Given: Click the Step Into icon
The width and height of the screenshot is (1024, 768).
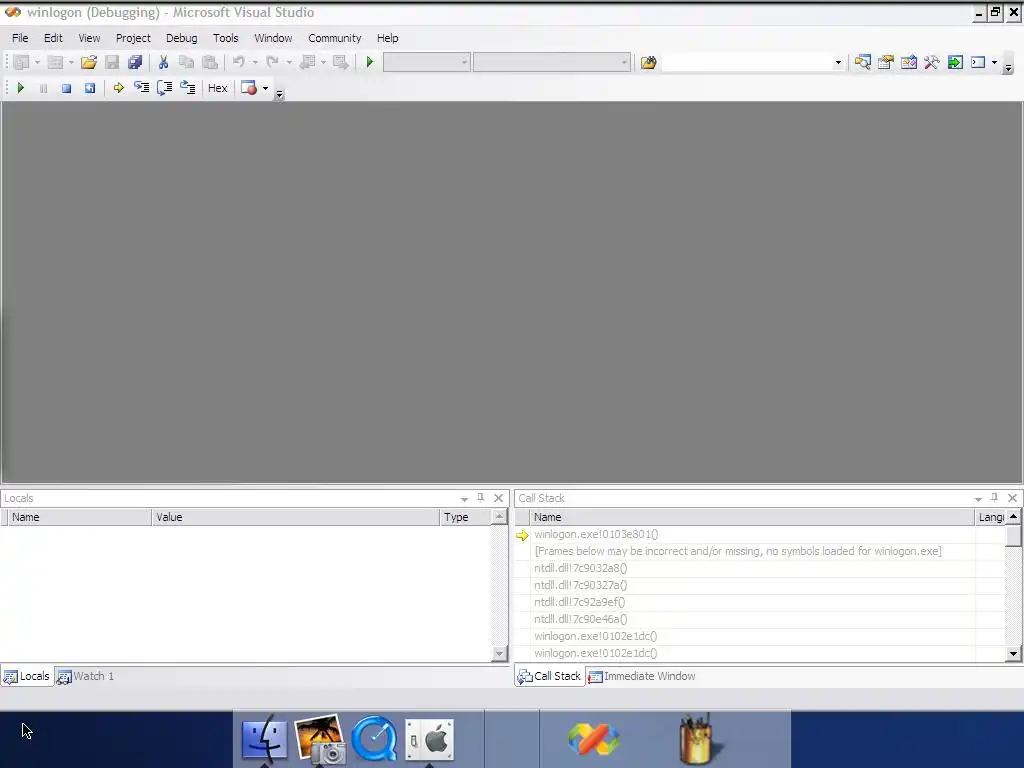Looking at the screenshot, I should pyautogui.click(x=141, y=88).
